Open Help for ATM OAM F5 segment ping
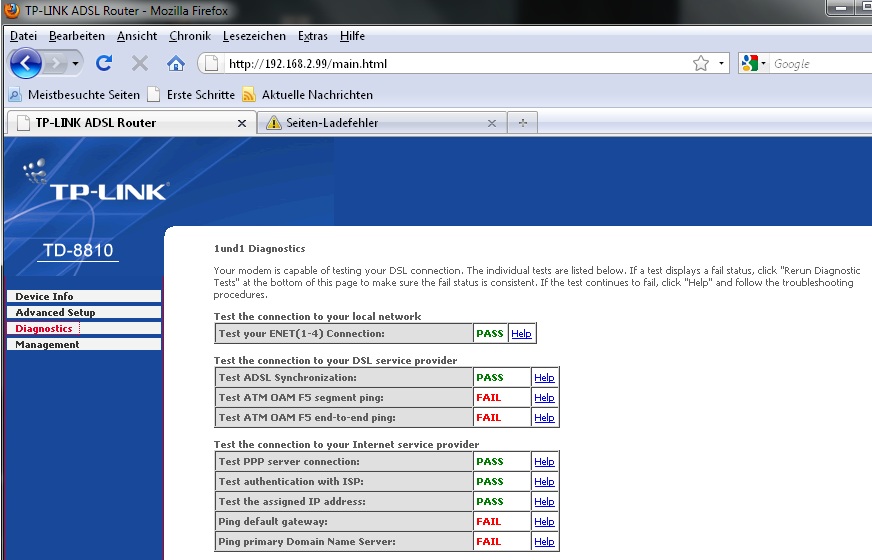The image size is (872, 560). [544, 398]
